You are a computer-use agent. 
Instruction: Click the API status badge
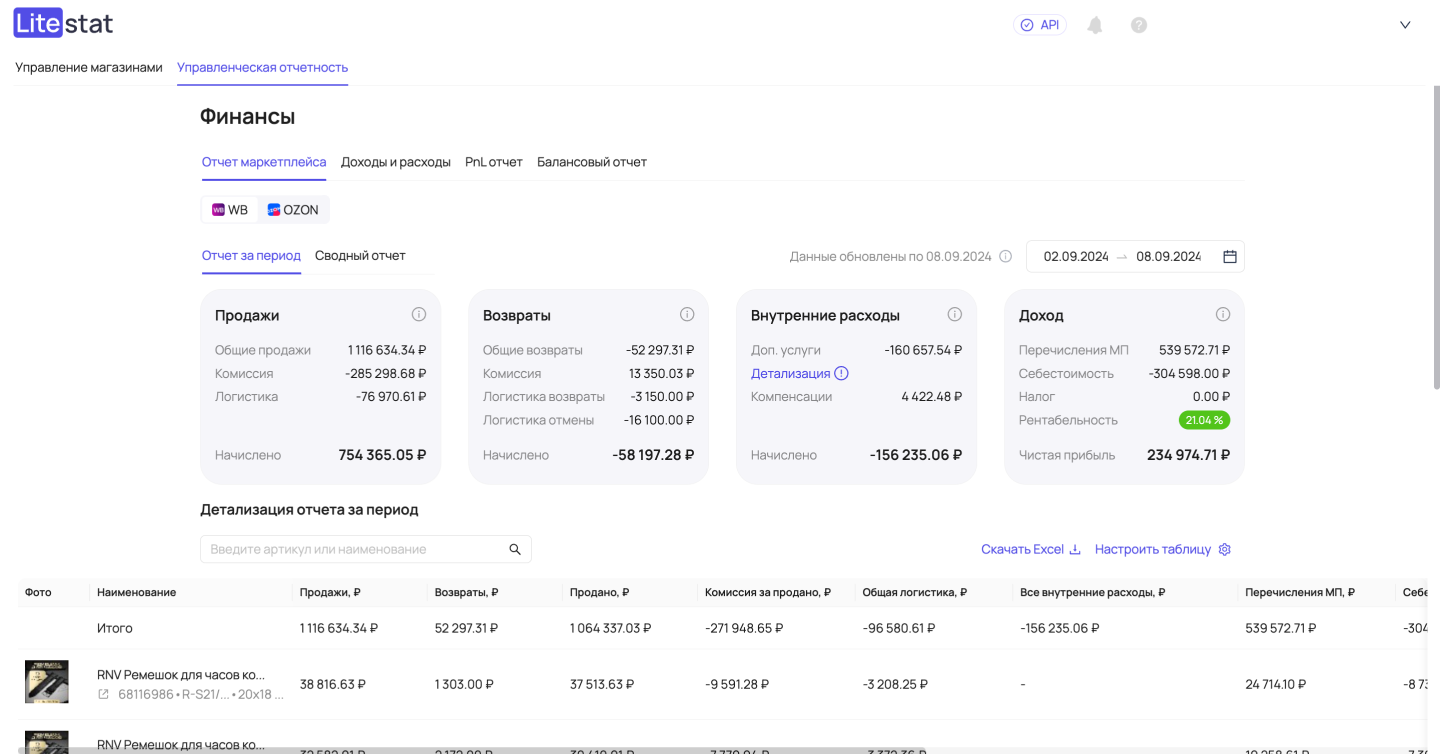point(1040,25)
